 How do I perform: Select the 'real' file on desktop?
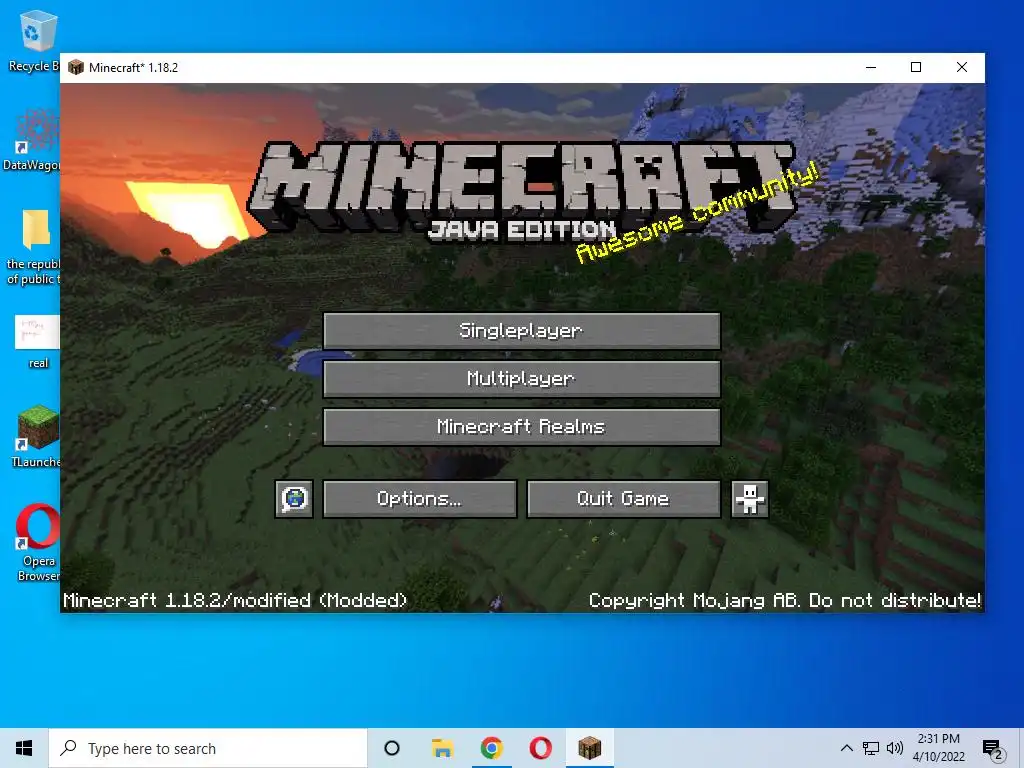pos(37,342)
